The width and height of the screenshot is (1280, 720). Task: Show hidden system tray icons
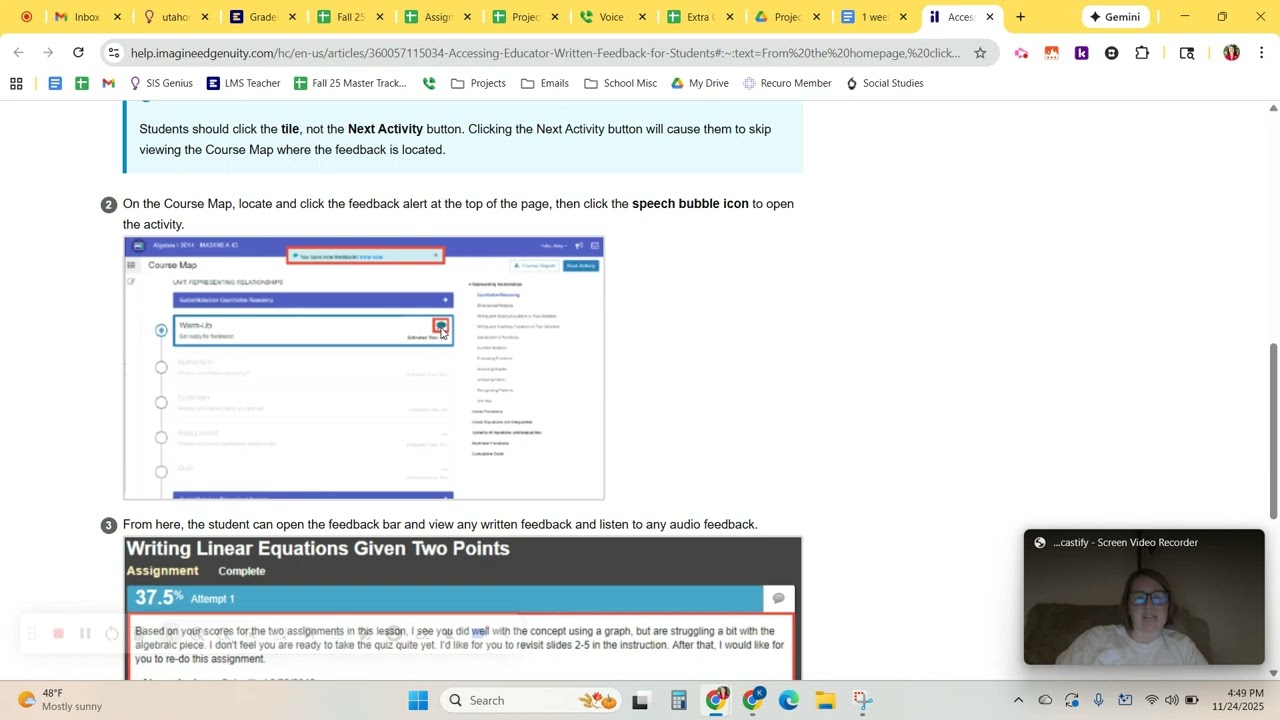[x=1018, y=700]
